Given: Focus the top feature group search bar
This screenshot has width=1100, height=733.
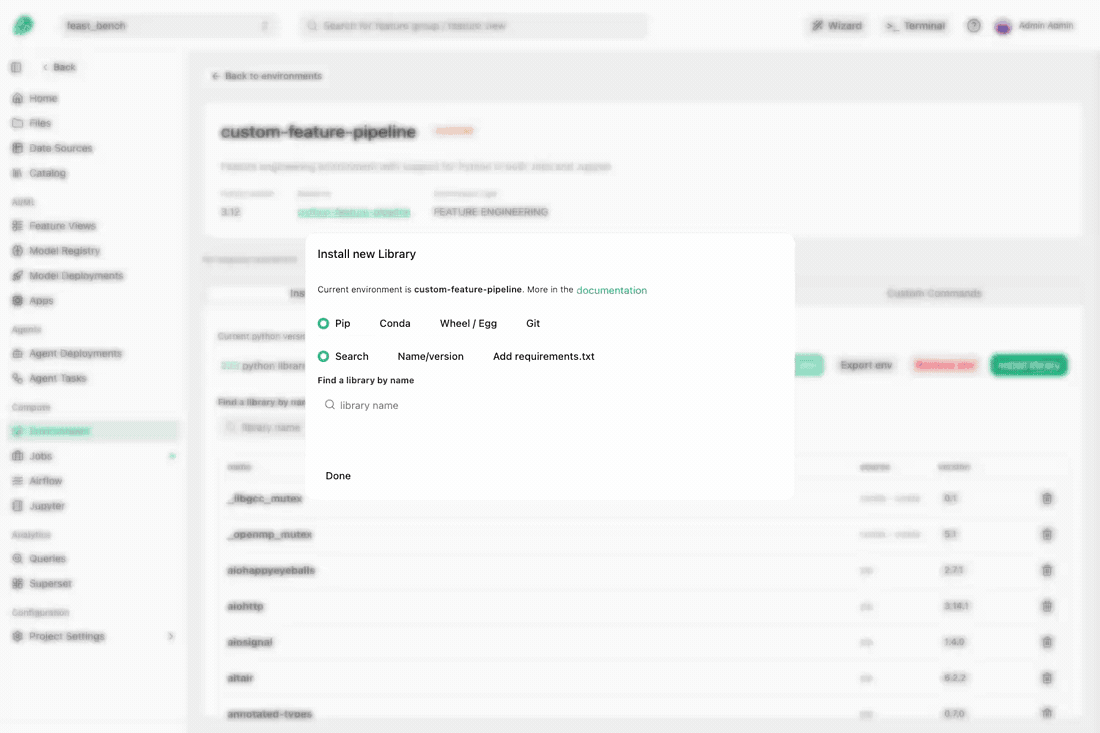Looking at the screenshot, I should click(474, 26).
